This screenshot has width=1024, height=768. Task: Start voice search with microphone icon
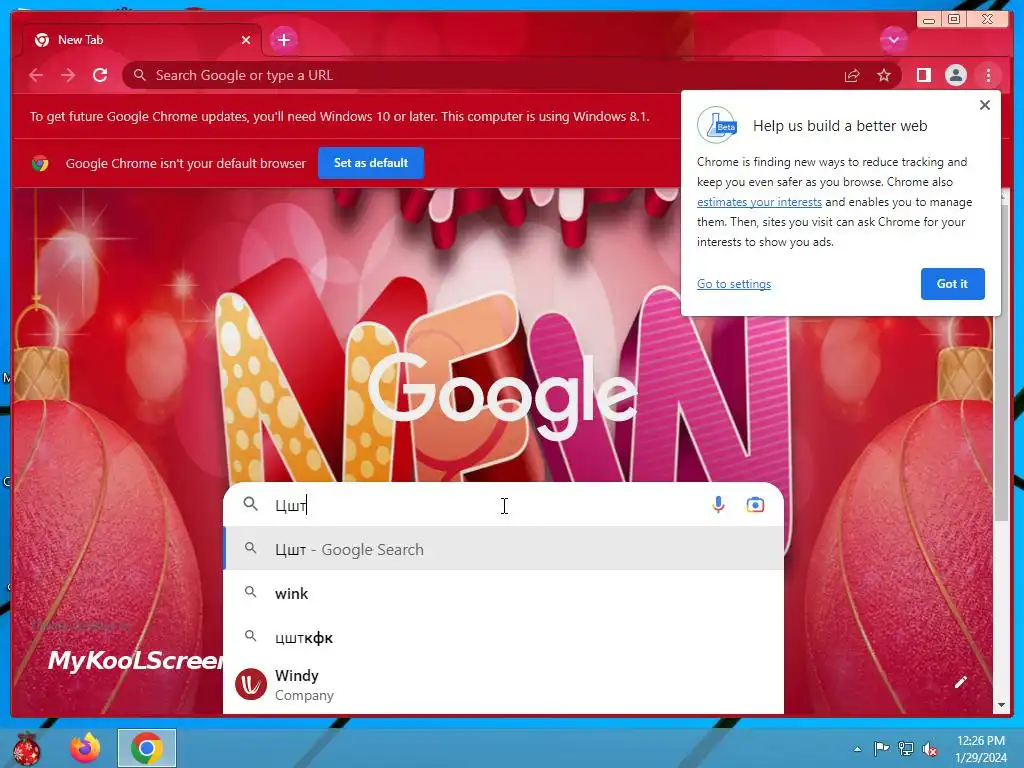(x=718, y=505)
